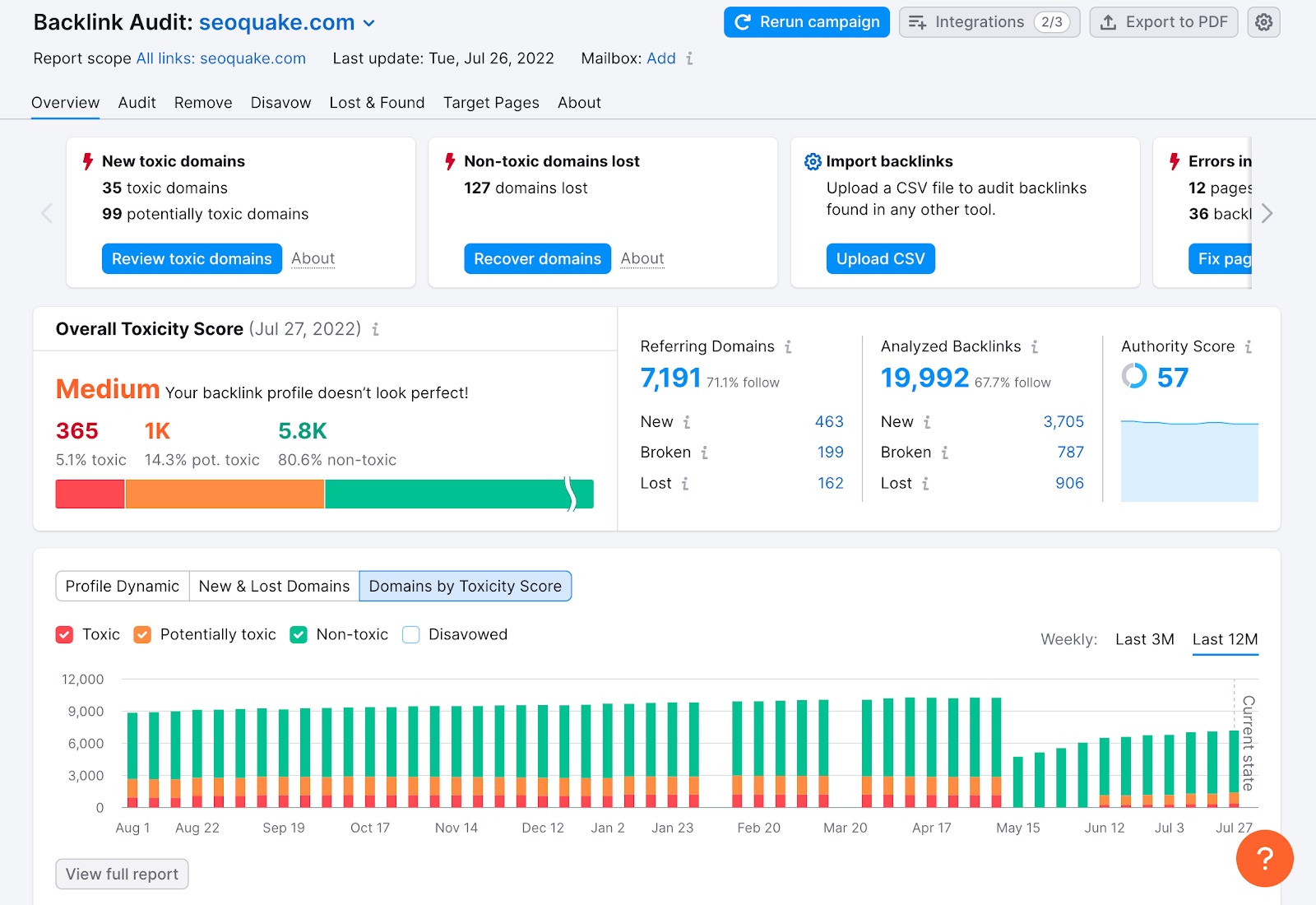Click the orange help question mark button
Screen dimensions: 1316x905
(x=1264, y=858)
